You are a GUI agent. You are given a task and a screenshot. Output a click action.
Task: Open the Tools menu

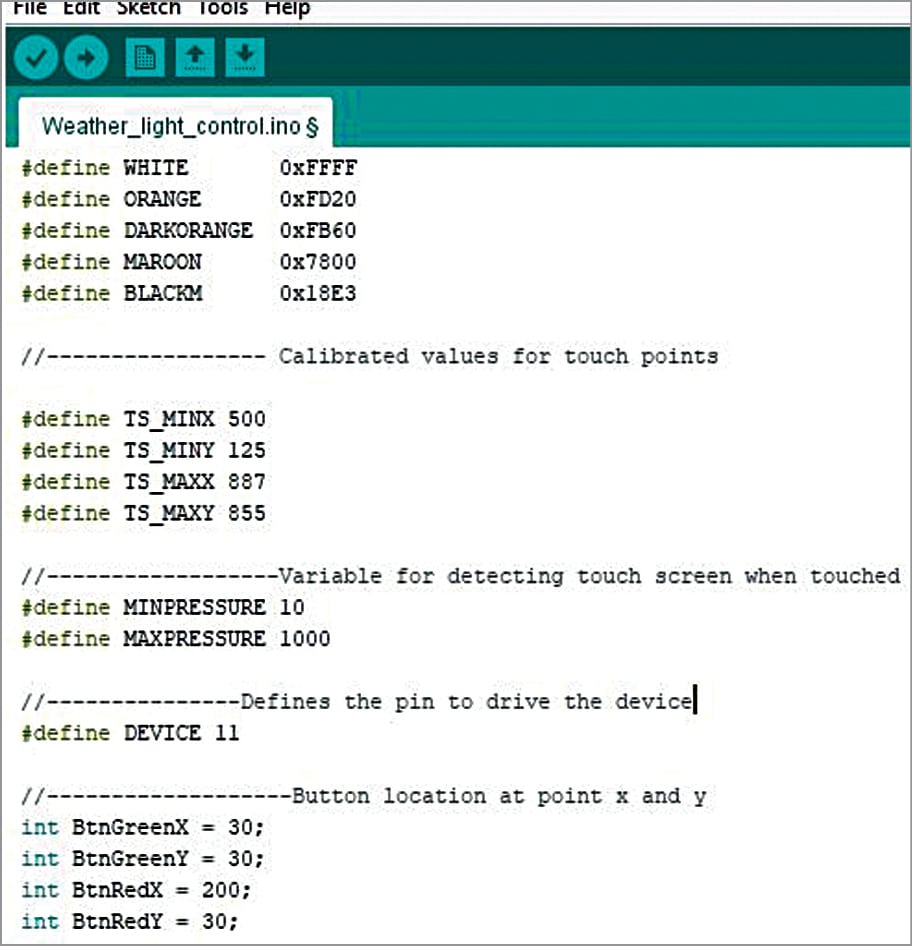(222, 9)
